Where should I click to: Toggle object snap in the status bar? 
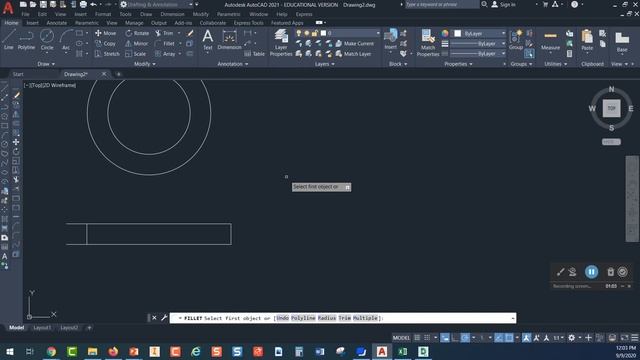509,338
